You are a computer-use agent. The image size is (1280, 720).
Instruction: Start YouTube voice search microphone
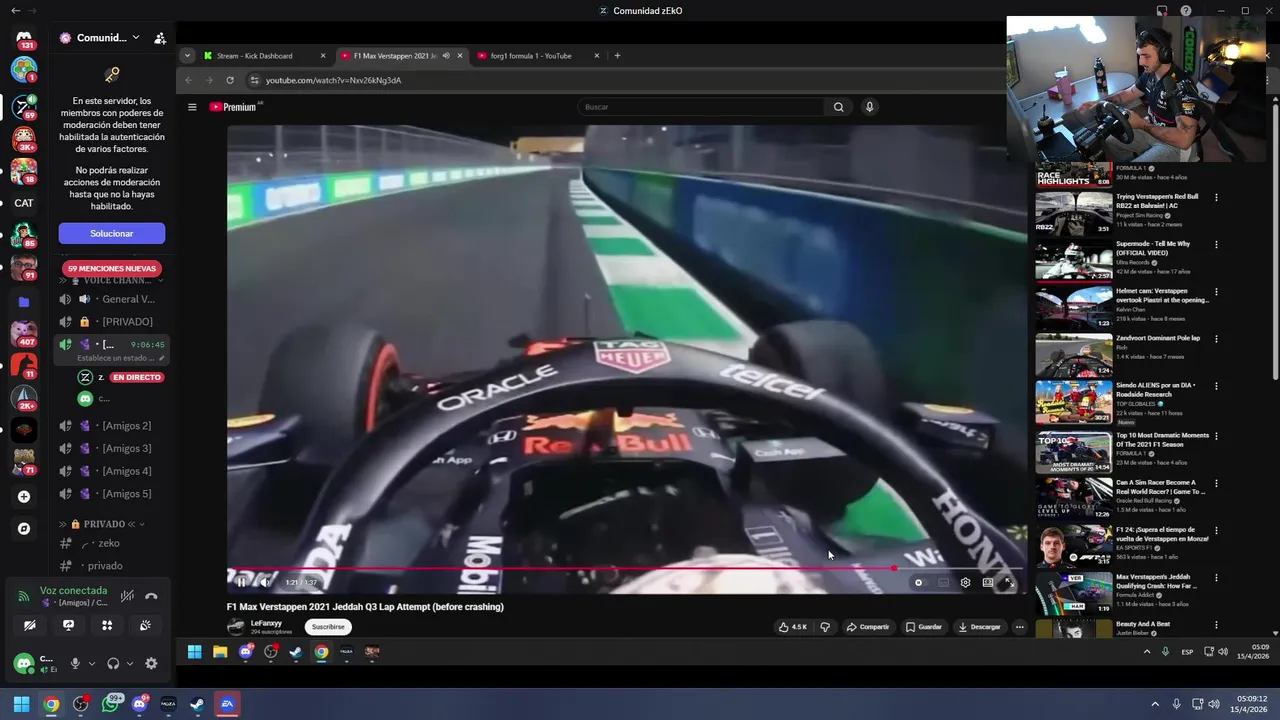869,107
